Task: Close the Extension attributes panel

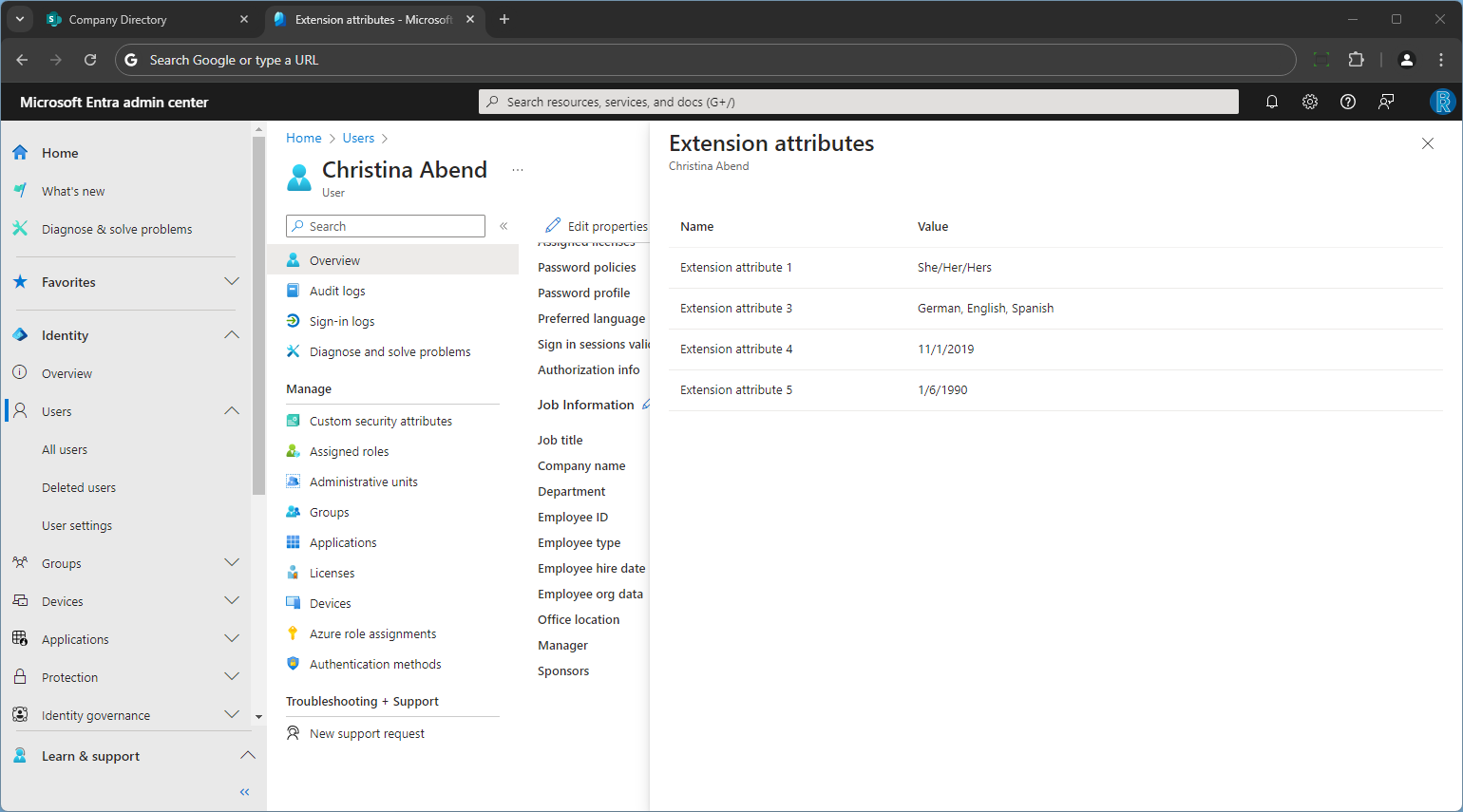Action: [1428, 143]
